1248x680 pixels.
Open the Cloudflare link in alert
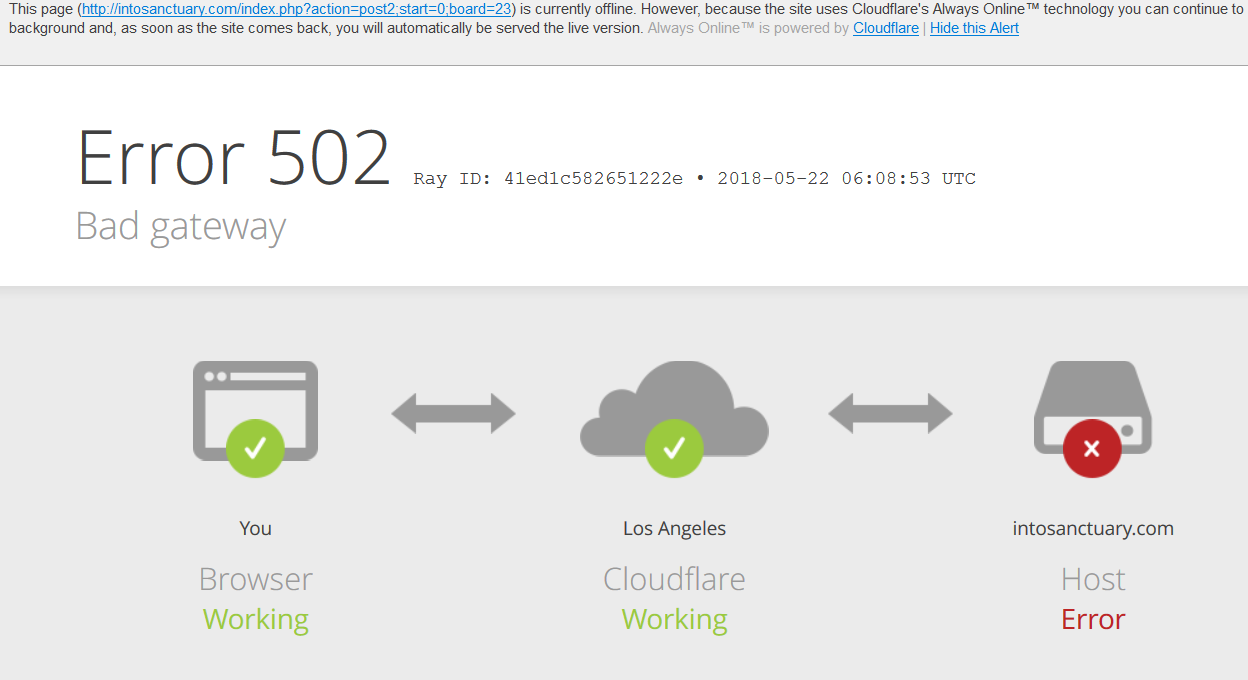(886, 28)
